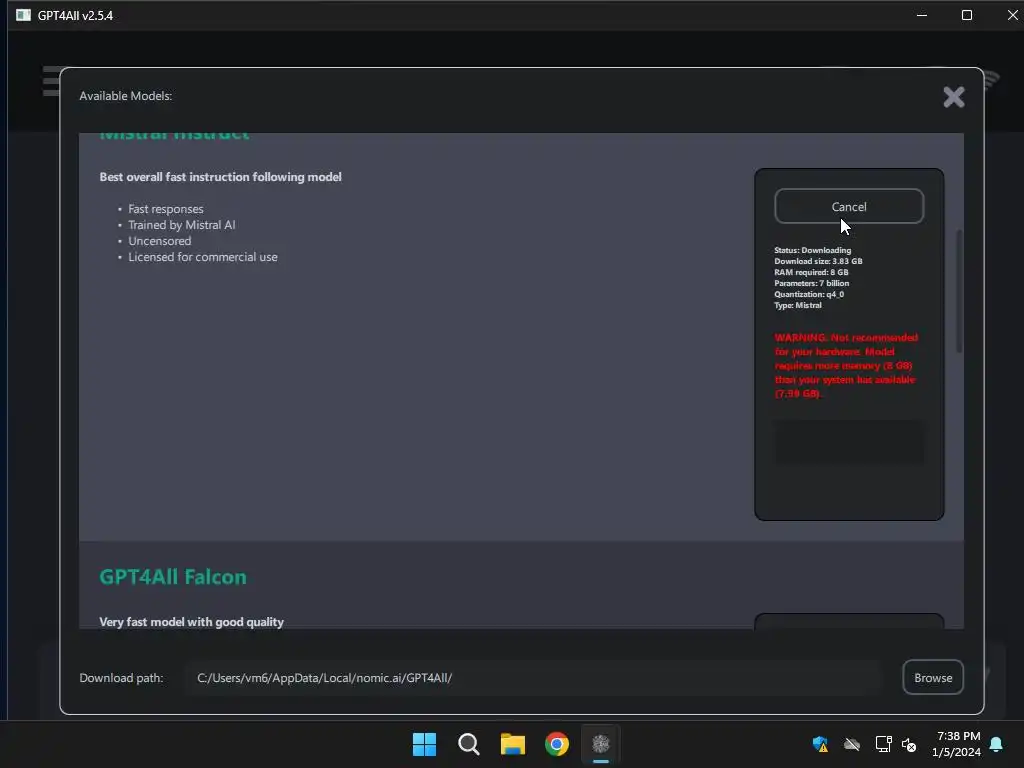Select the 'Parameters: 7 billion' text
The image size is (1024, 768).
pyautogui.click(x=812, y=283)
